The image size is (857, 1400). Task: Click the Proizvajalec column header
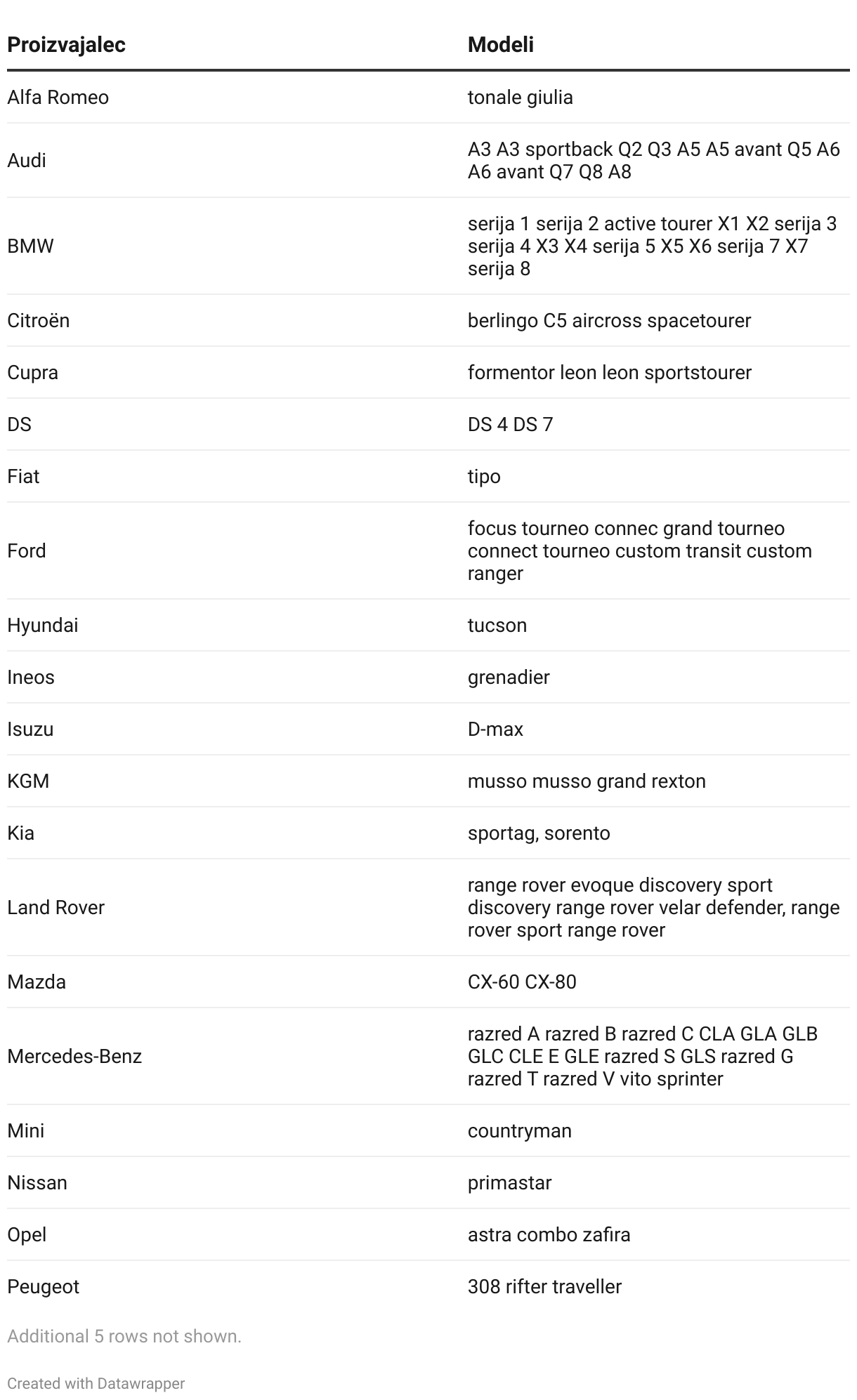click(x=66, y=45)
